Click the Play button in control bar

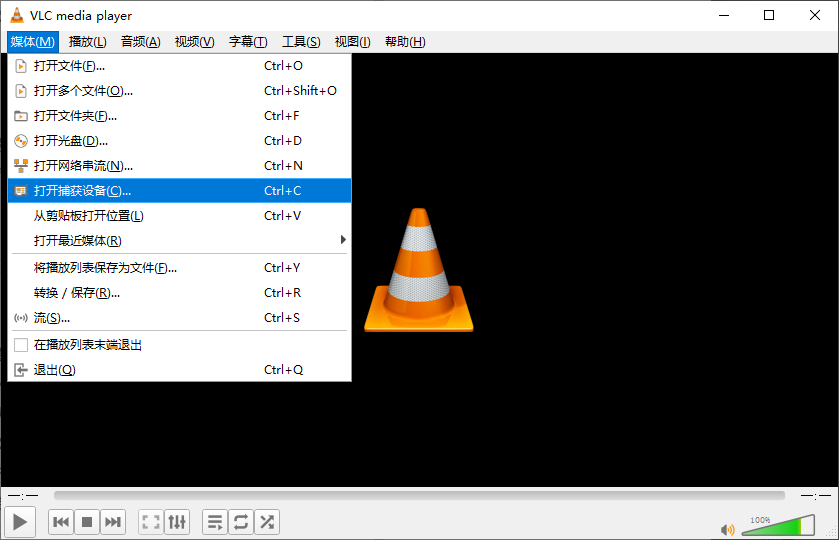click(20, 522)
